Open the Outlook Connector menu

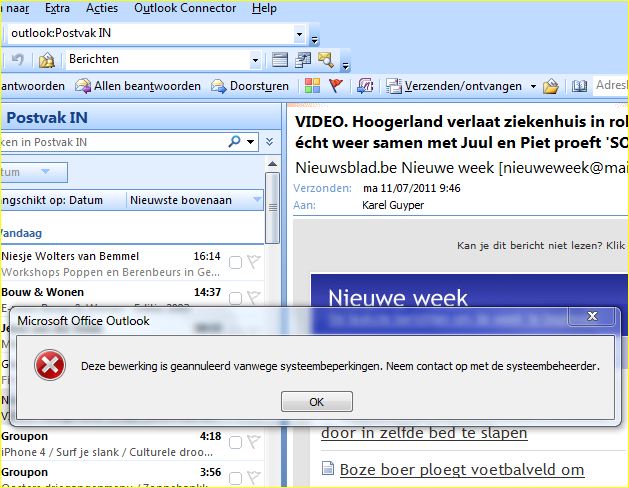pos(185,8)
